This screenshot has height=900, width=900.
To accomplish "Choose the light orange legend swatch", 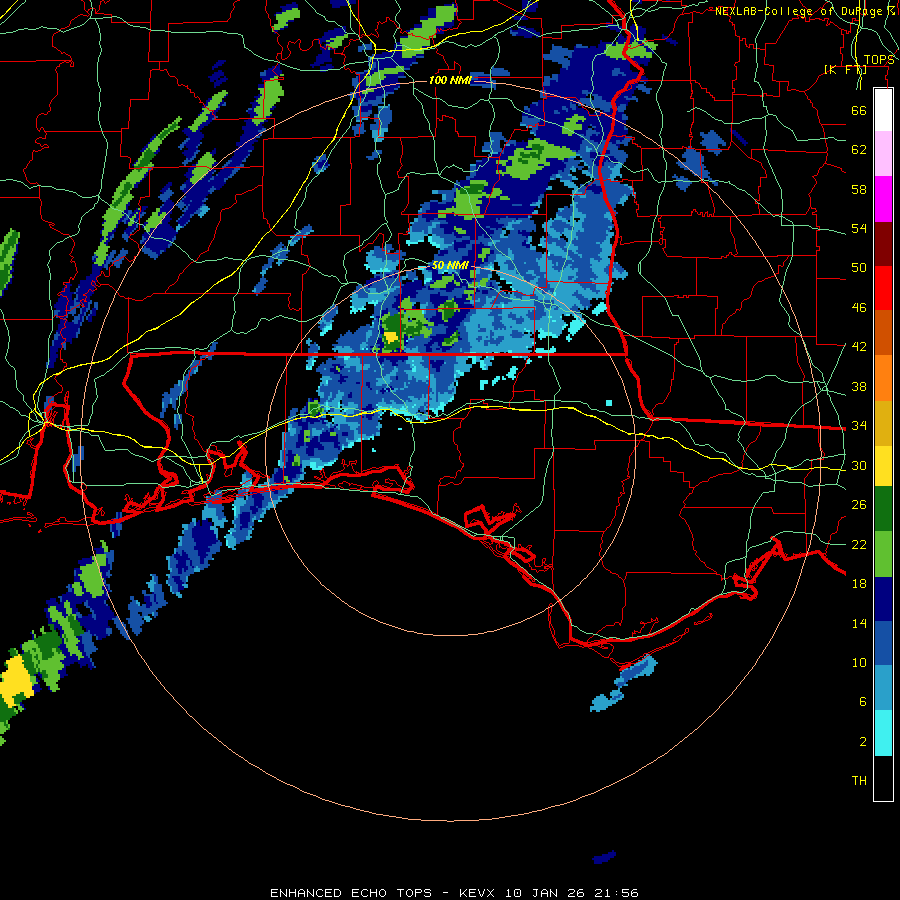I will 883,378.
